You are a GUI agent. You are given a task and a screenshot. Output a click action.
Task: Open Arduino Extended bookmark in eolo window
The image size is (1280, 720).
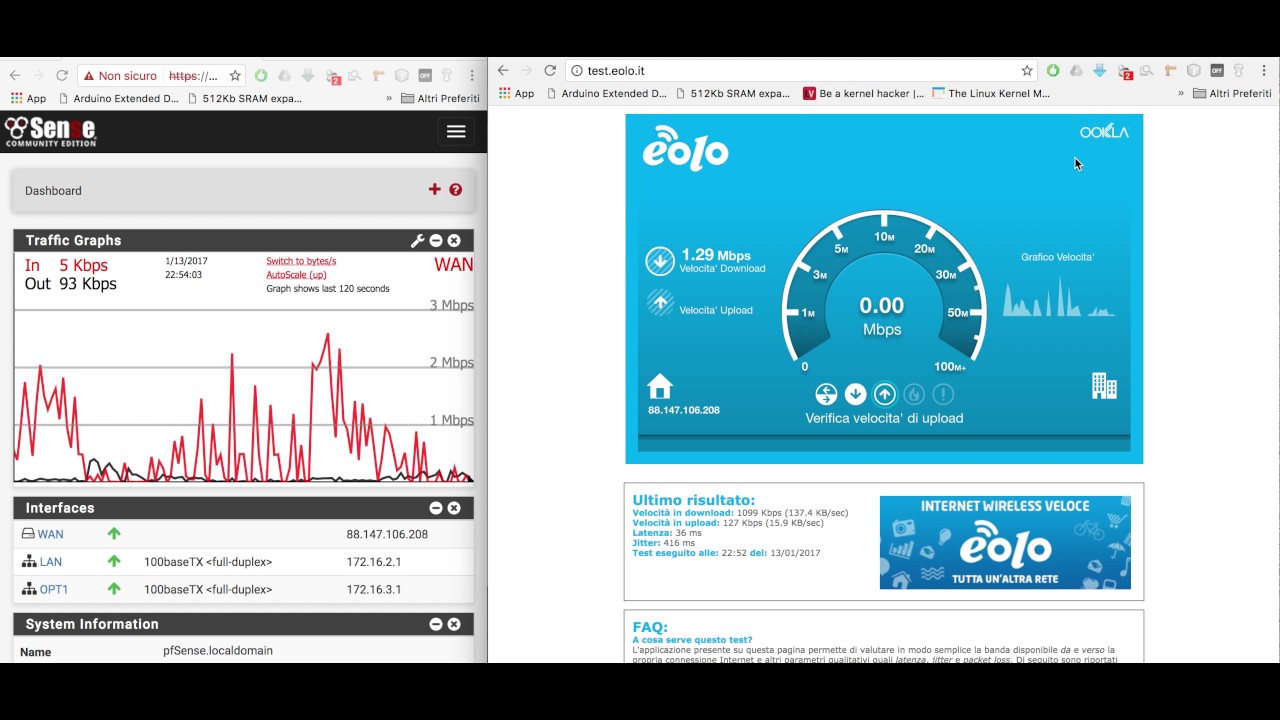point(606,94)
